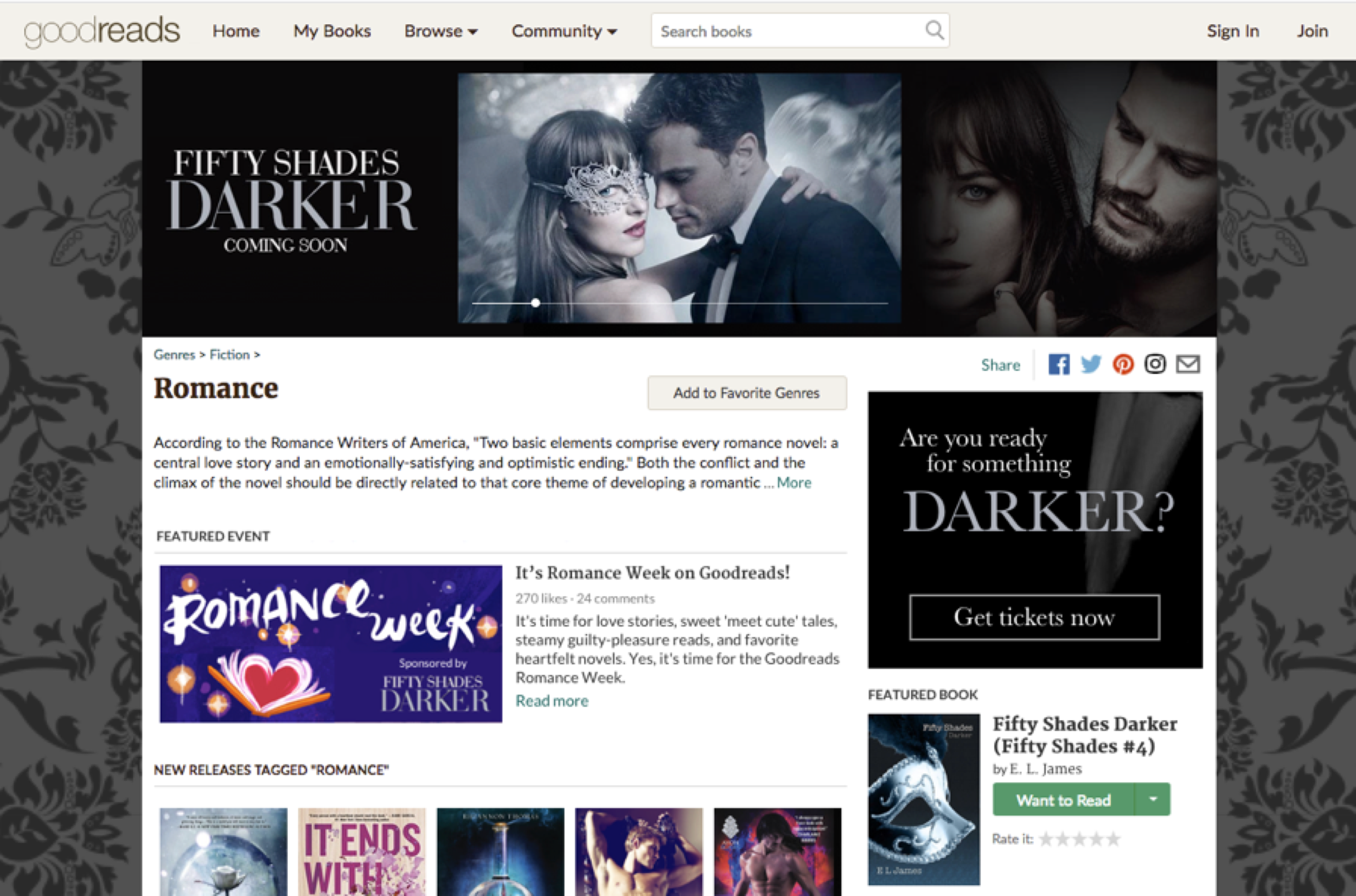Open My Books in navigation
Viewport: 1356px width, 896px height.
point(332,31)
